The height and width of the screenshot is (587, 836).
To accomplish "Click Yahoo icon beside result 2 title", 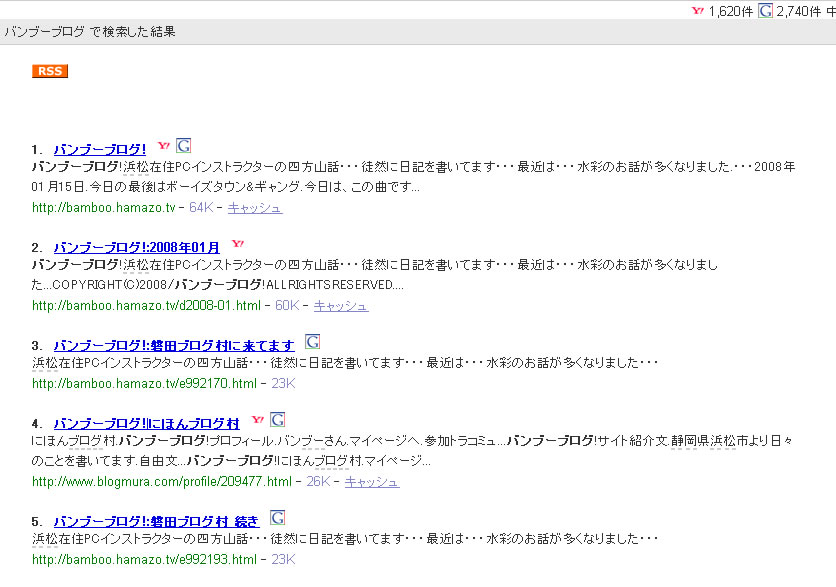I will (x=238, y=244).
